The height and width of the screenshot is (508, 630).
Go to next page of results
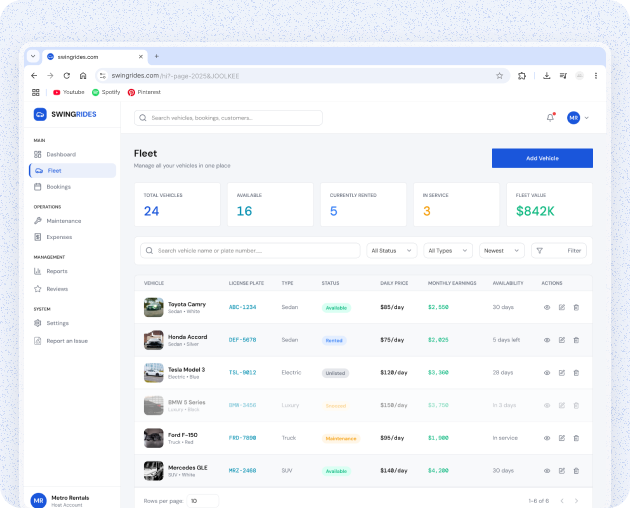pyautogui.click(x=576, y=501)
